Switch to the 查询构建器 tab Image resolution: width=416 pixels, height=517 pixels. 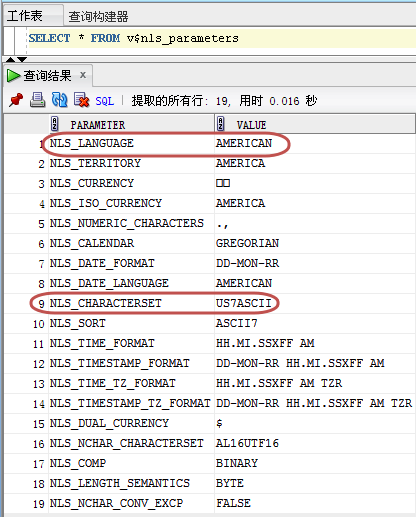pyautogui.click(x=98, y=16)
